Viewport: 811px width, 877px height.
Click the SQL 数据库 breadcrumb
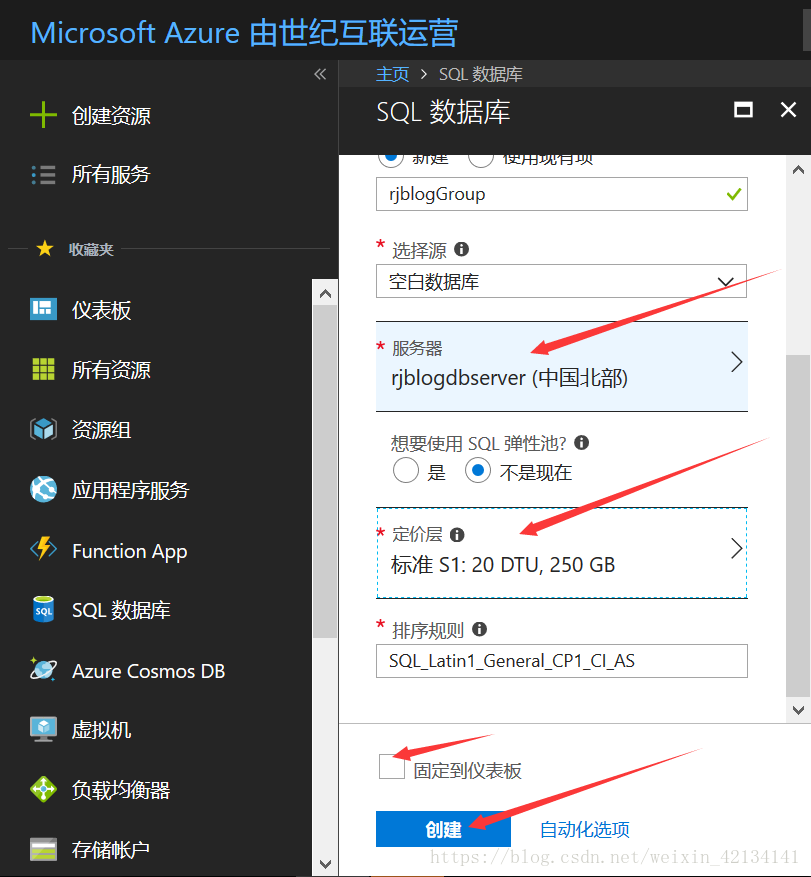coord(480,74)
